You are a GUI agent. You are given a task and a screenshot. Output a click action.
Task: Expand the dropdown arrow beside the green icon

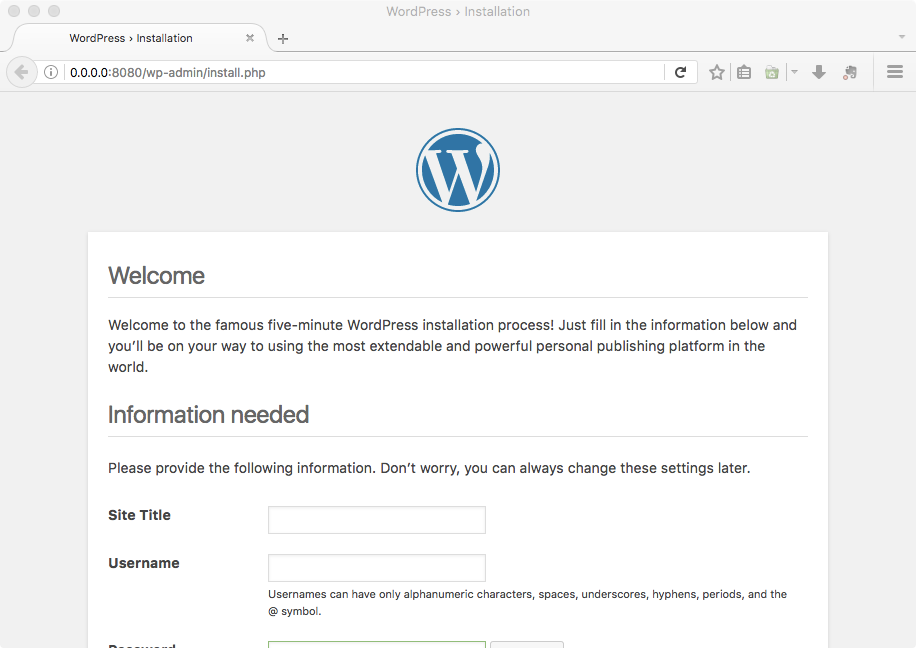pos(794,72)
